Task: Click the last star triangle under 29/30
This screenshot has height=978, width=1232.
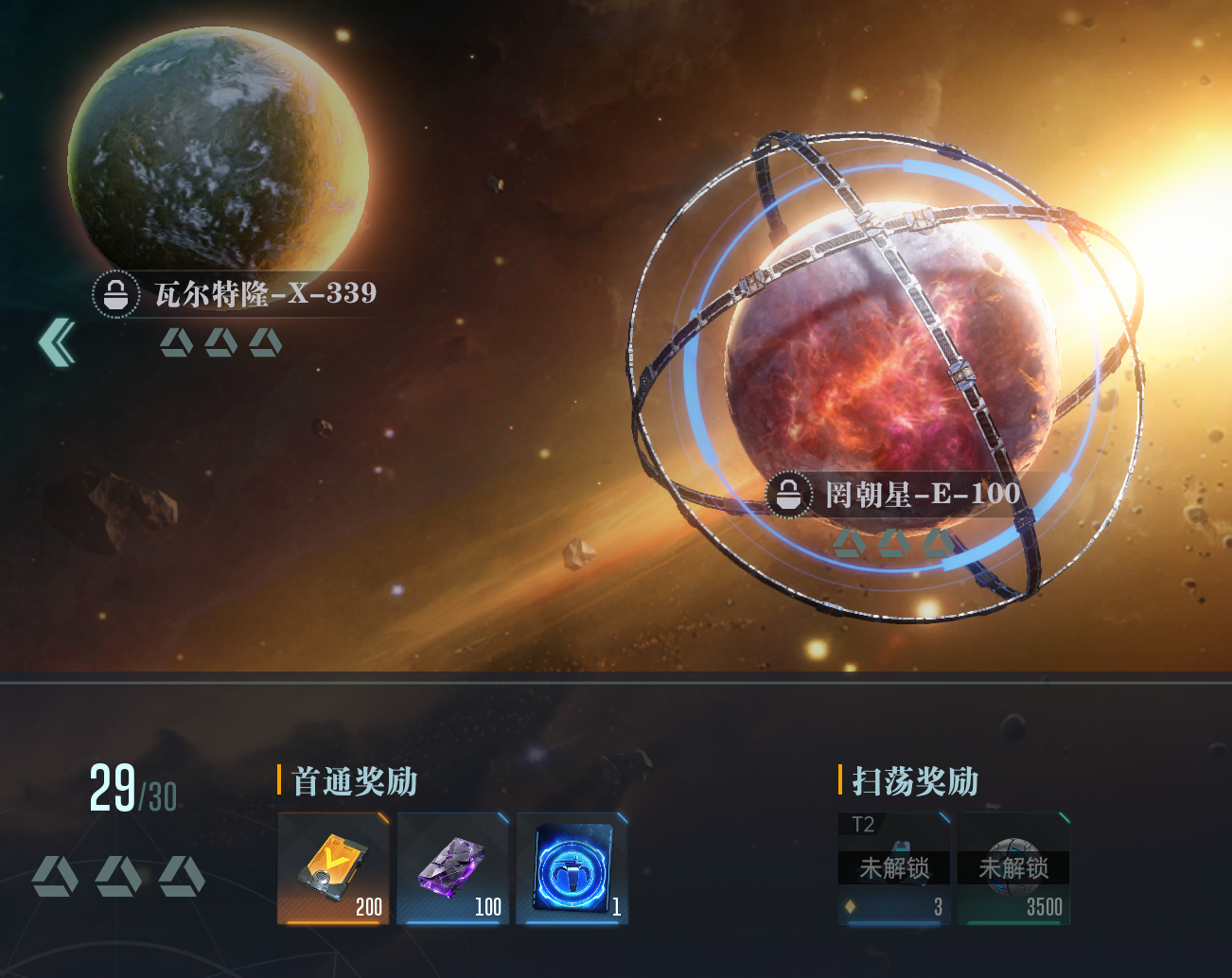Action: click(x=182, y=876)
